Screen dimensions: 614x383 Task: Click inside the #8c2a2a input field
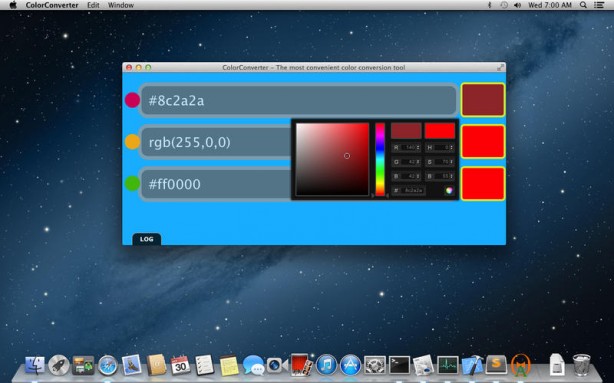click(298, 100)
